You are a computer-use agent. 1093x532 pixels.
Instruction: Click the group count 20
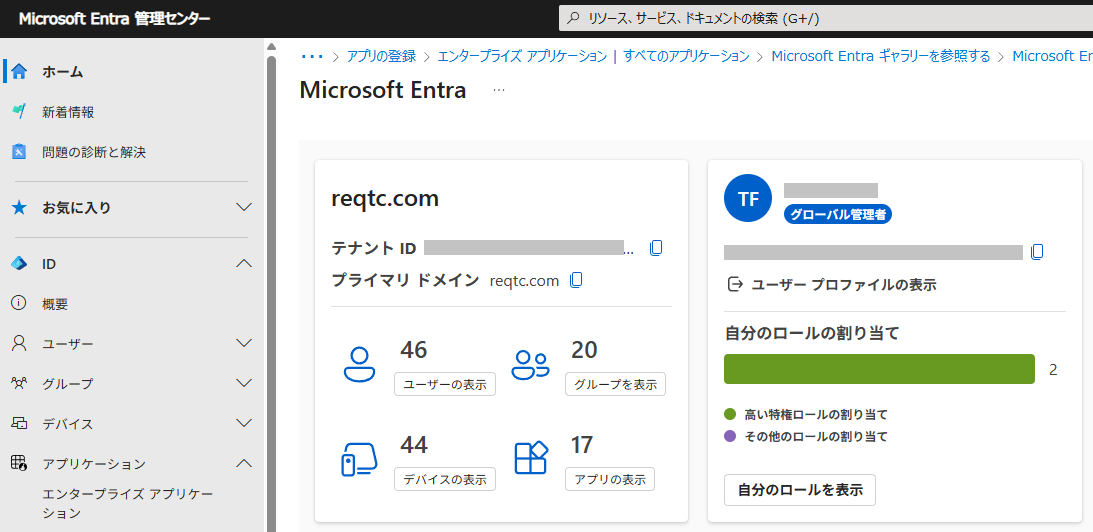coord(584,349)
